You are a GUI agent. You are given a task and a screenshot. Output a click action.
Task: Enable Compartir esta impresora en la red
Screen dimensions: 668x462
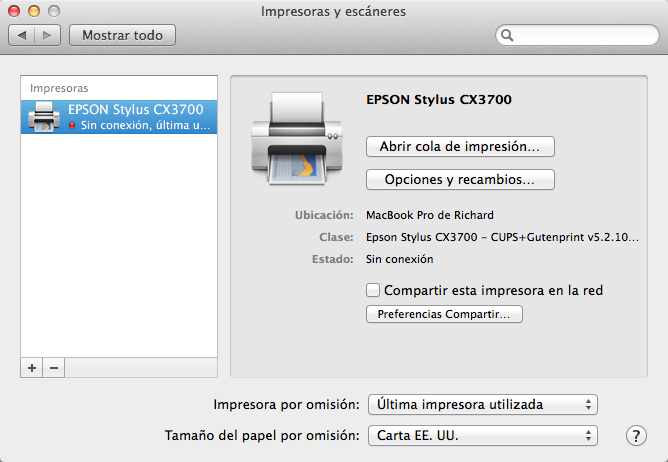373,290
